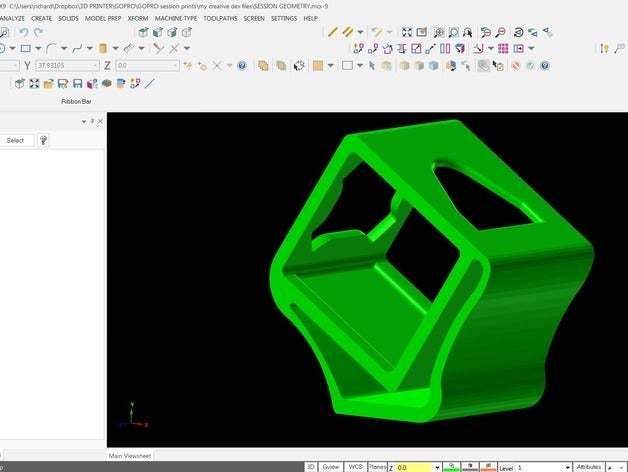Click the Create spline tool icon
Viewport: 628px width, 472px height.
pyautogui.click(x=77, y=48)
